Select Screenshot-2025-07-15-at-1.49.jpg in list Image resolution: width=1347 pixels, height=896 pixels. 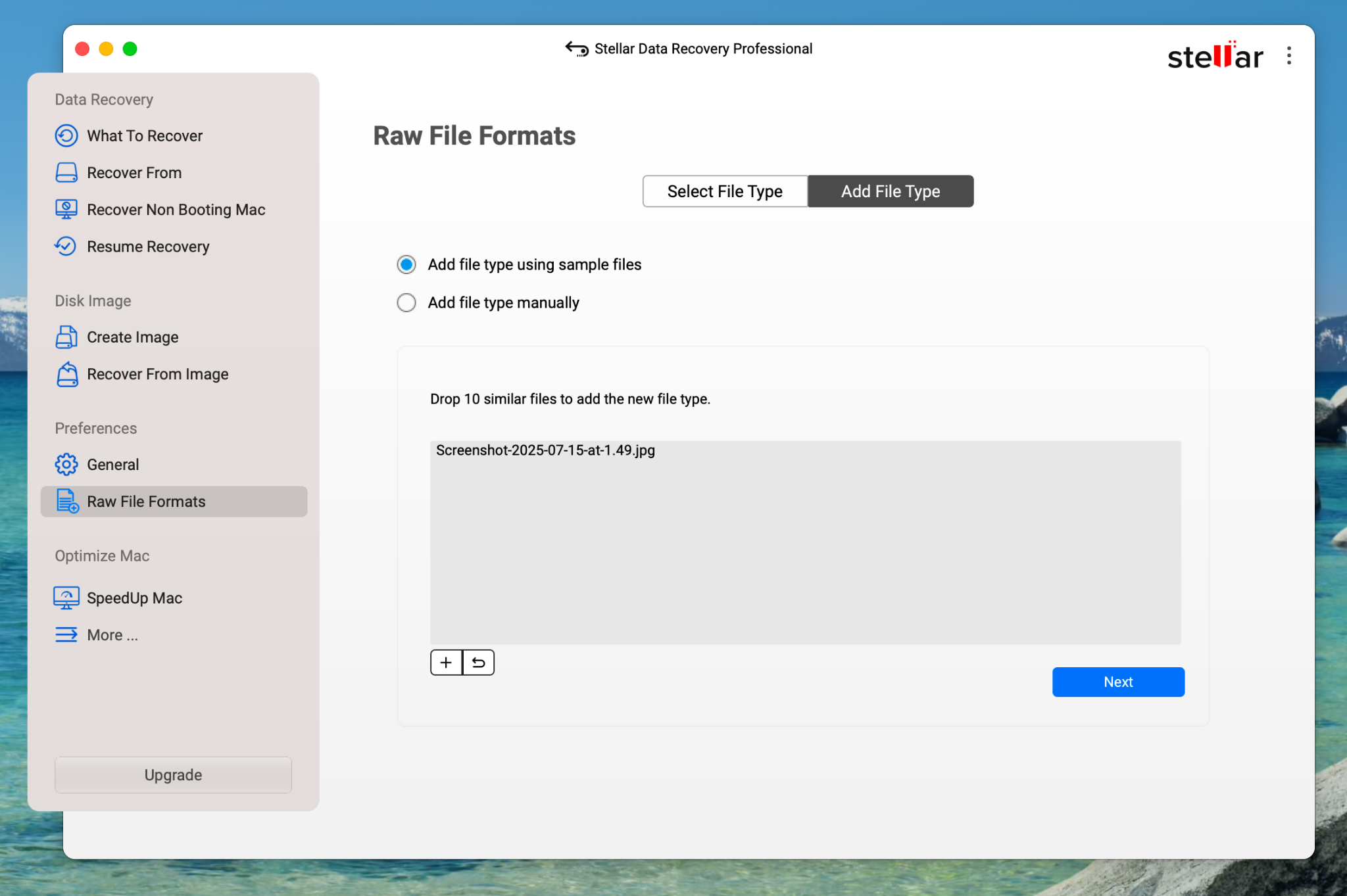click(x=545, y=450)
